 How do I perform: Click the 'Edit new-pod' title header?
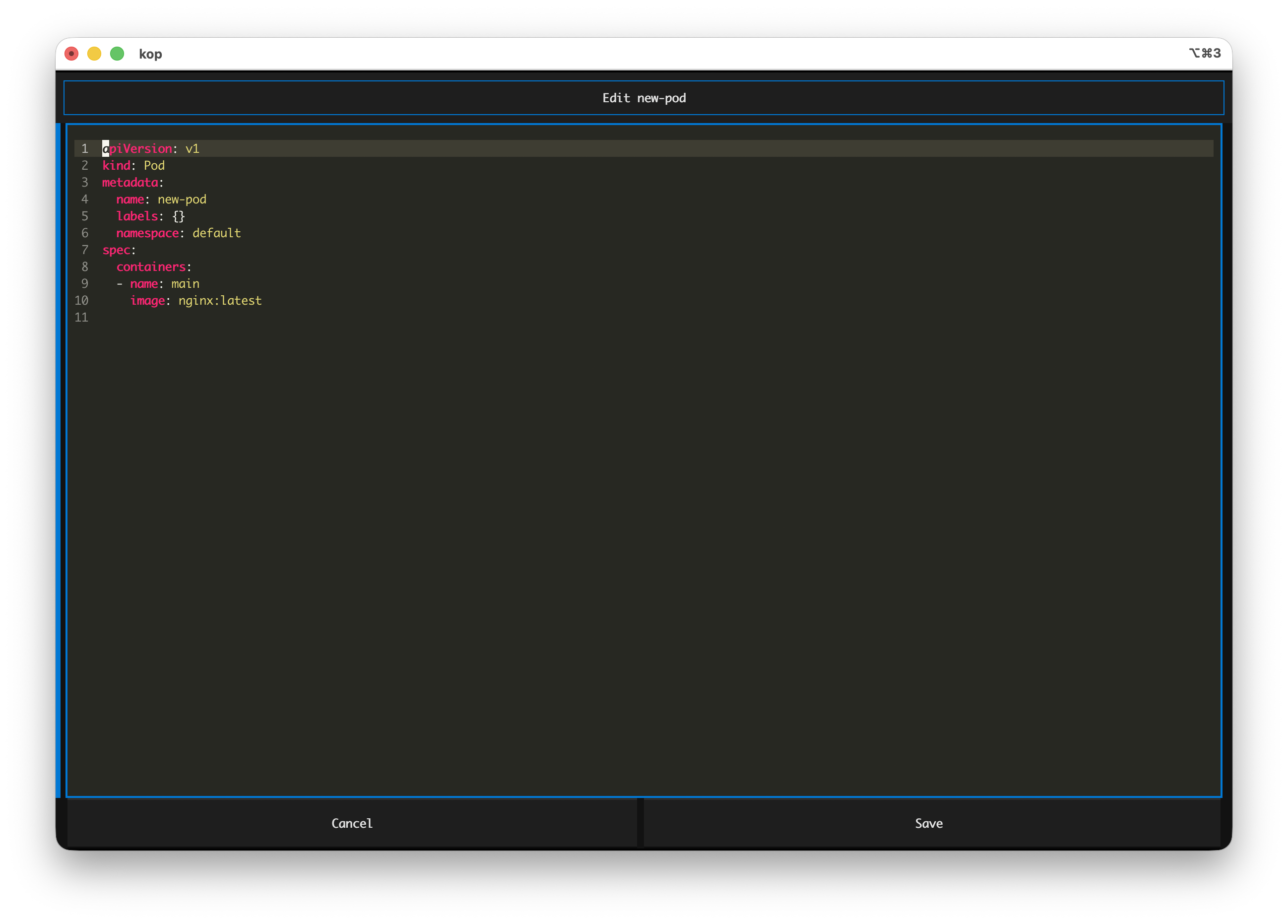(x=644, y=98)
